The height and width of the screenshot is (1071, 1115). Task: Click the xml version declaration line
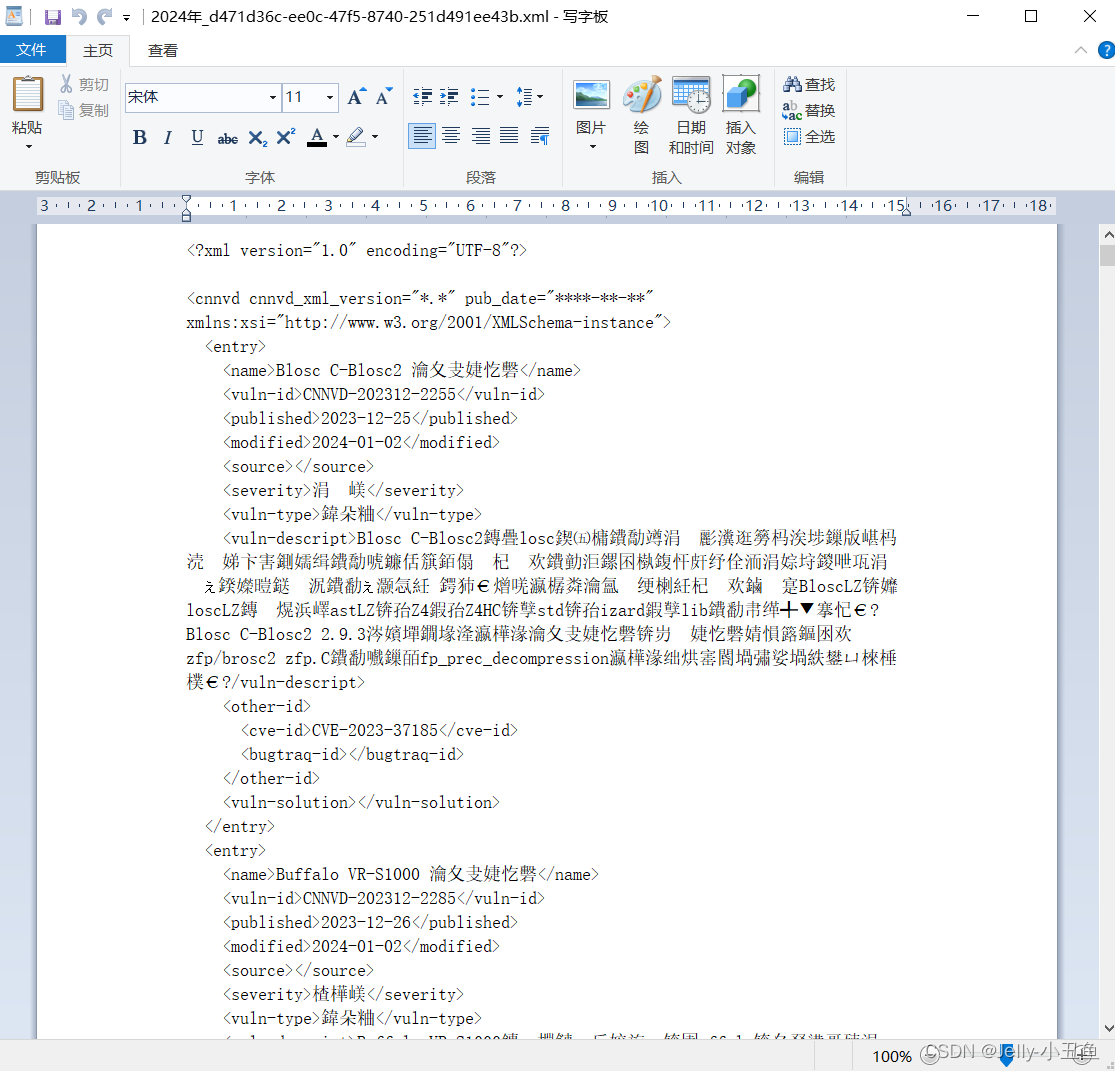tap(356, 250)
